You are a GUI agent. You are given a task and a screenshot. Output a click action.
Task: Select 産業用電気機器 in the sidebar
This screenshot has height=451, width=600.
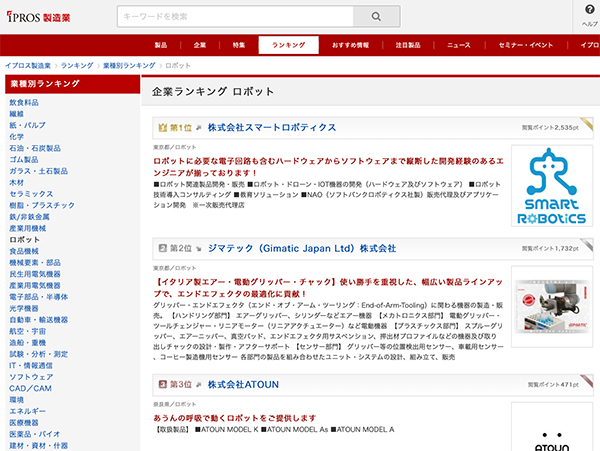[x=35, y=285]
